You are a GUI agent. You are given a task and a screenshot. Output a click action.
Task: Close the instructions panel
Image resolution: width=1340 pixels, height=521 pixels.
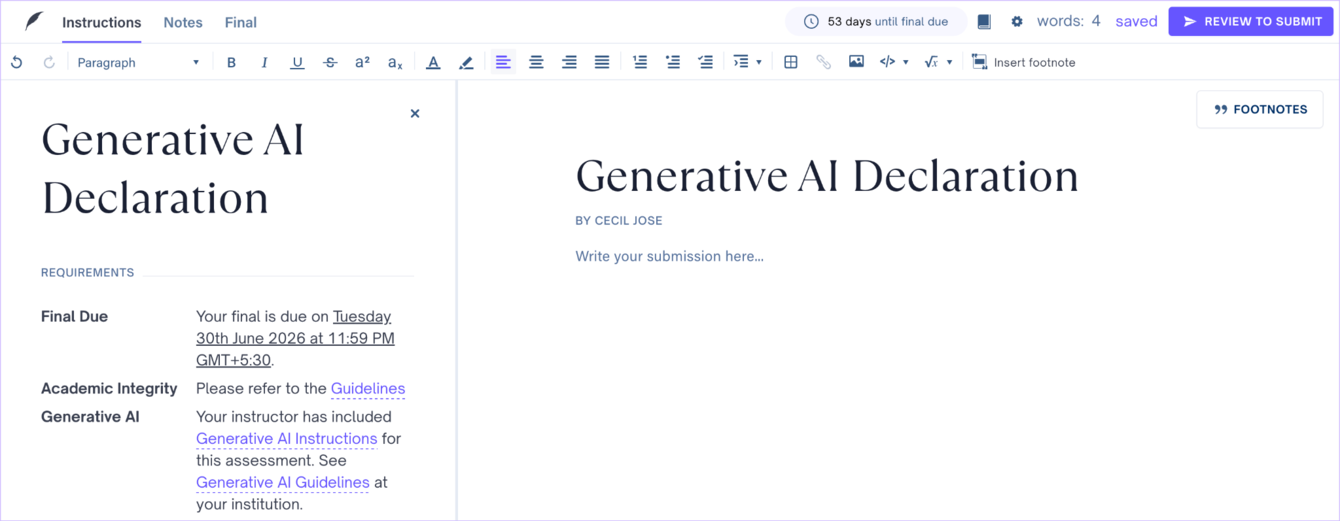415,114
